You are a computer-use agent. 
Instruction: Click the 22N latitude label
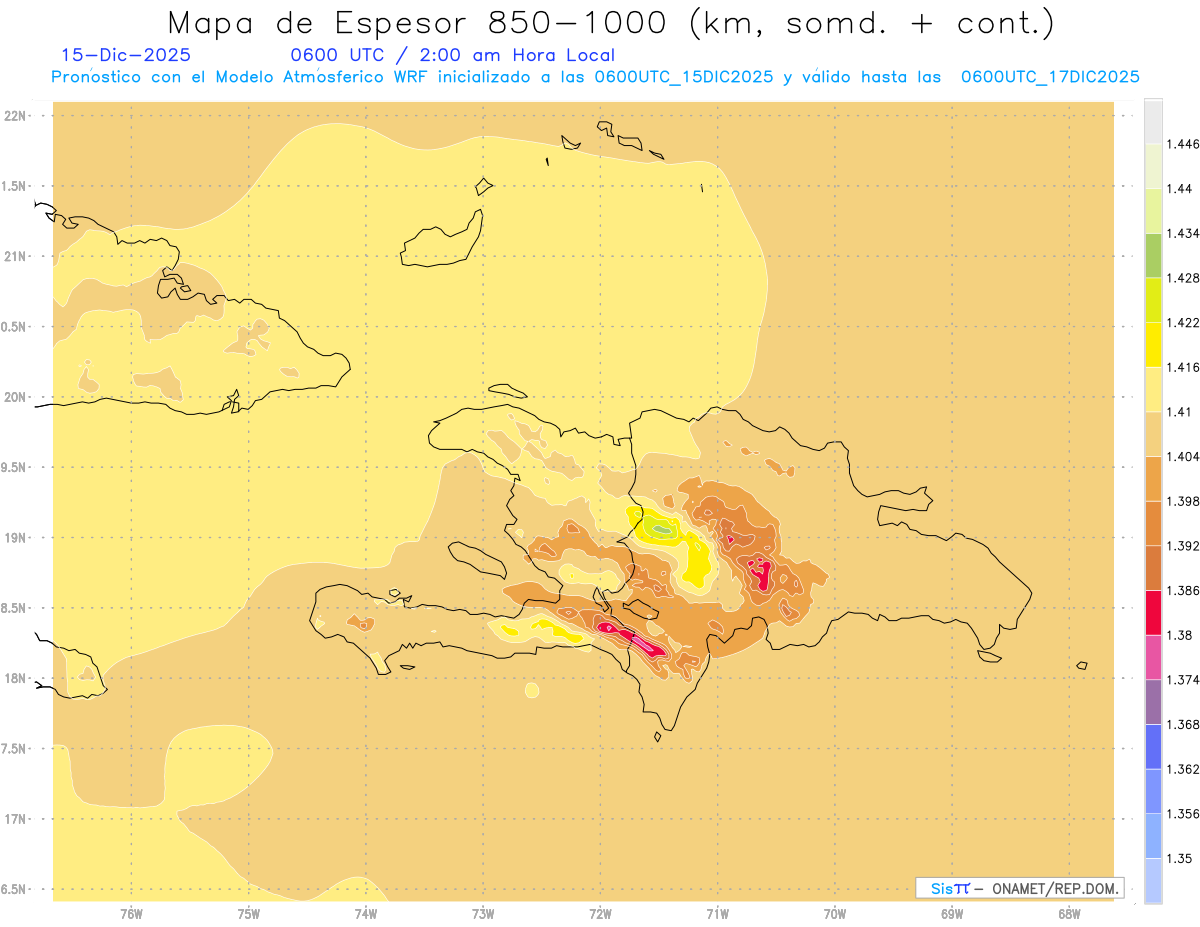(16, 116)
